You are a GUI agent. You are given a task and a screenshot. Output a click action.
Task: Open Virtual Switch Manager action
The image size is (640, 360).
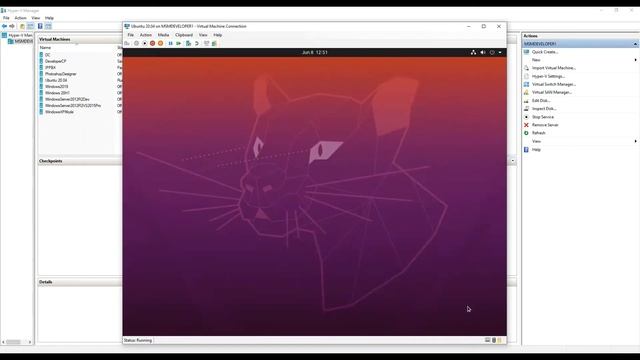point(554,84)
